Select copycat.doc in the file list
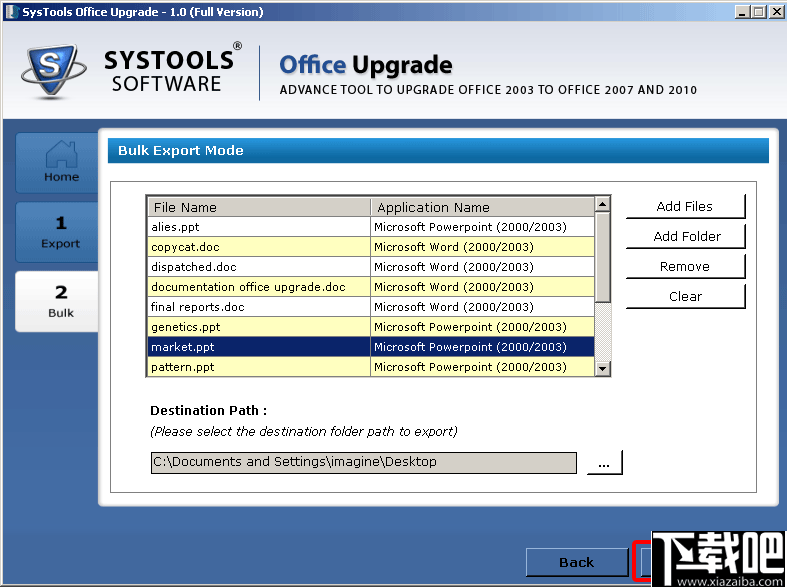The width and height of the screenshot is (787, 587). 259,247
